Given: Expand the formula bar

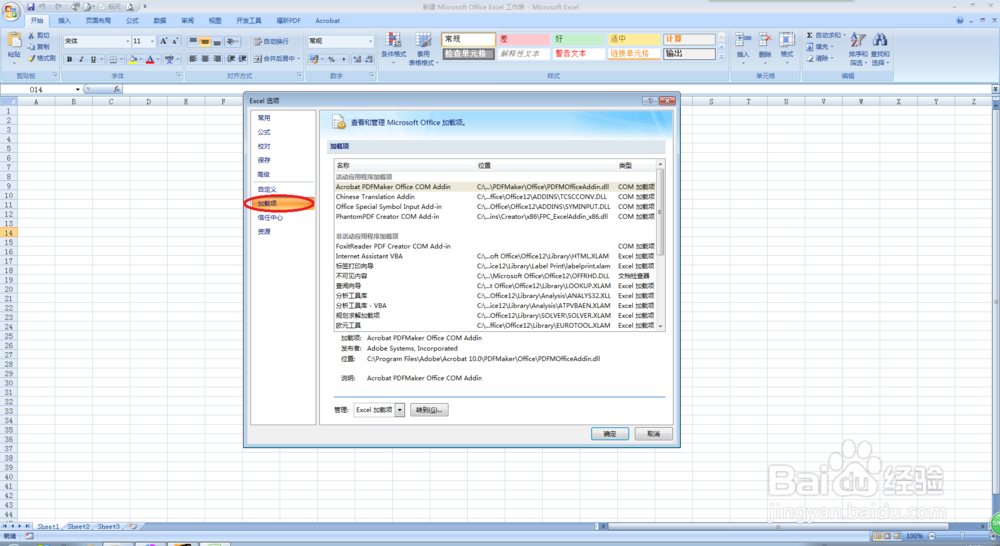Looking at the screenshot, I should pyautogui.click(x=995, y=89).
